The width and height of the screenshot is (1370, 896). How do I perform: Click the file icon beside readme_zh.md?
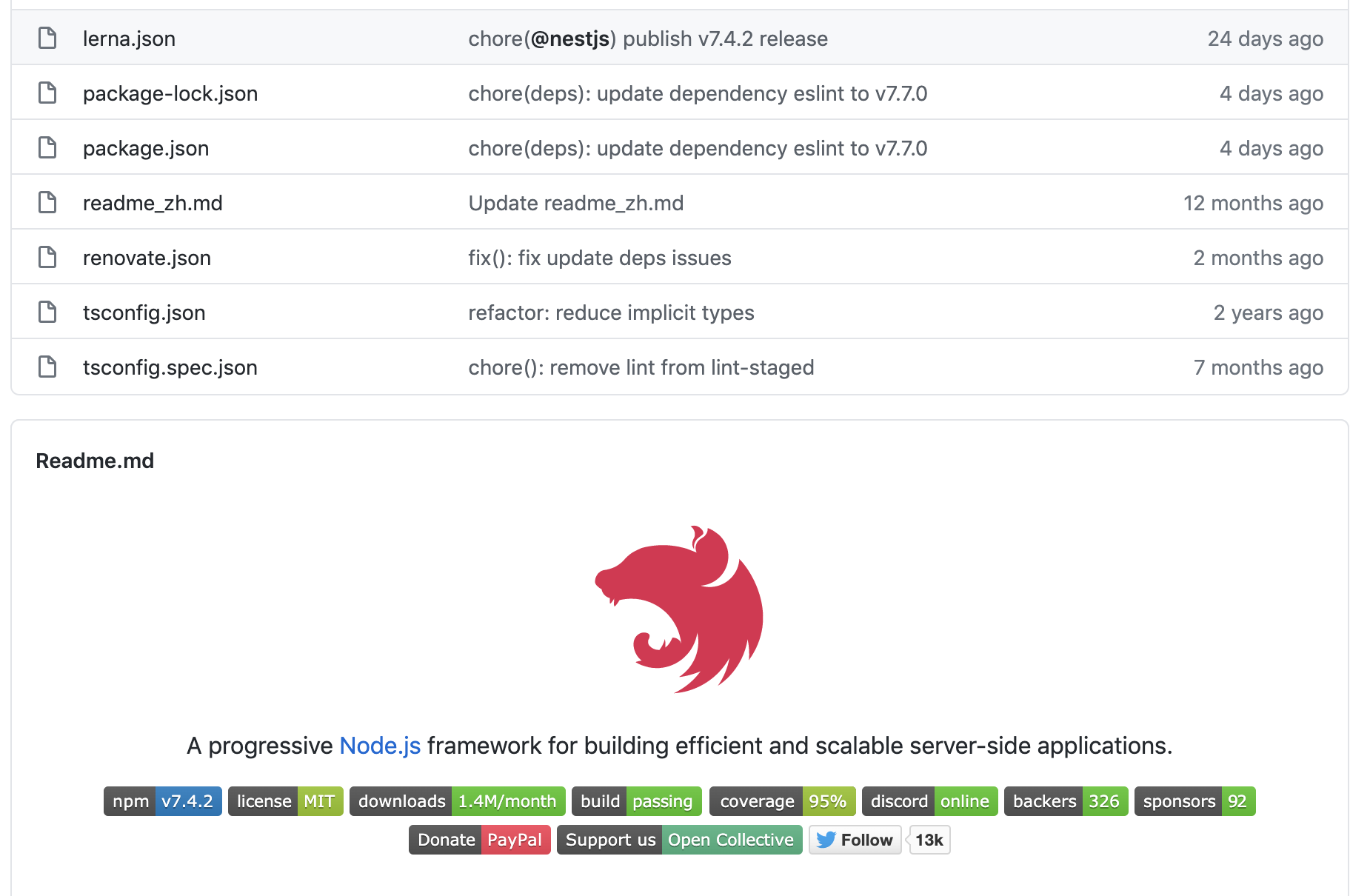coord(47,202)
